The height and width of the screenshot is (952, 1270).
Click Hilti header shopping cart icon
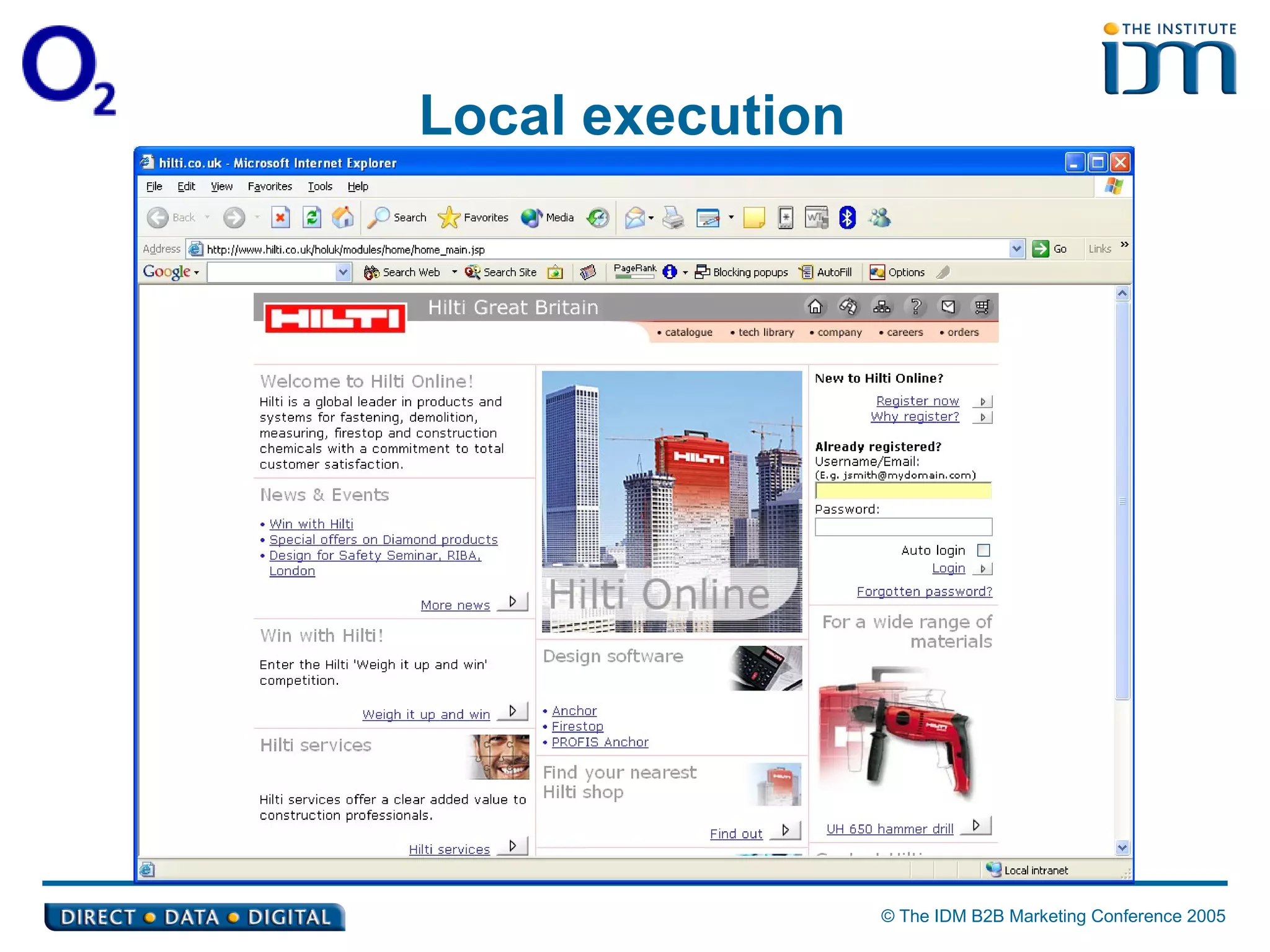(982, 306)
